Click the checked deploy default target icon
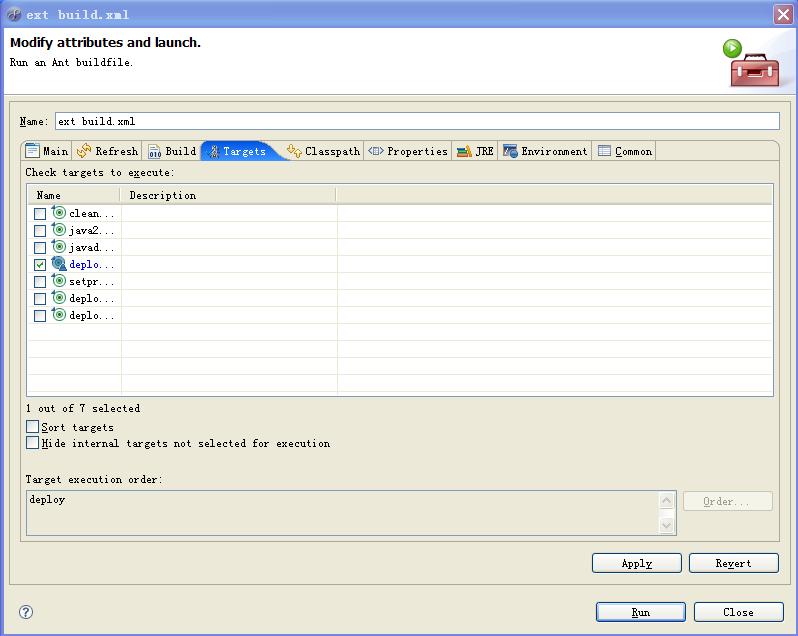Viewport: 798px width, 636px height. (59, 264)
